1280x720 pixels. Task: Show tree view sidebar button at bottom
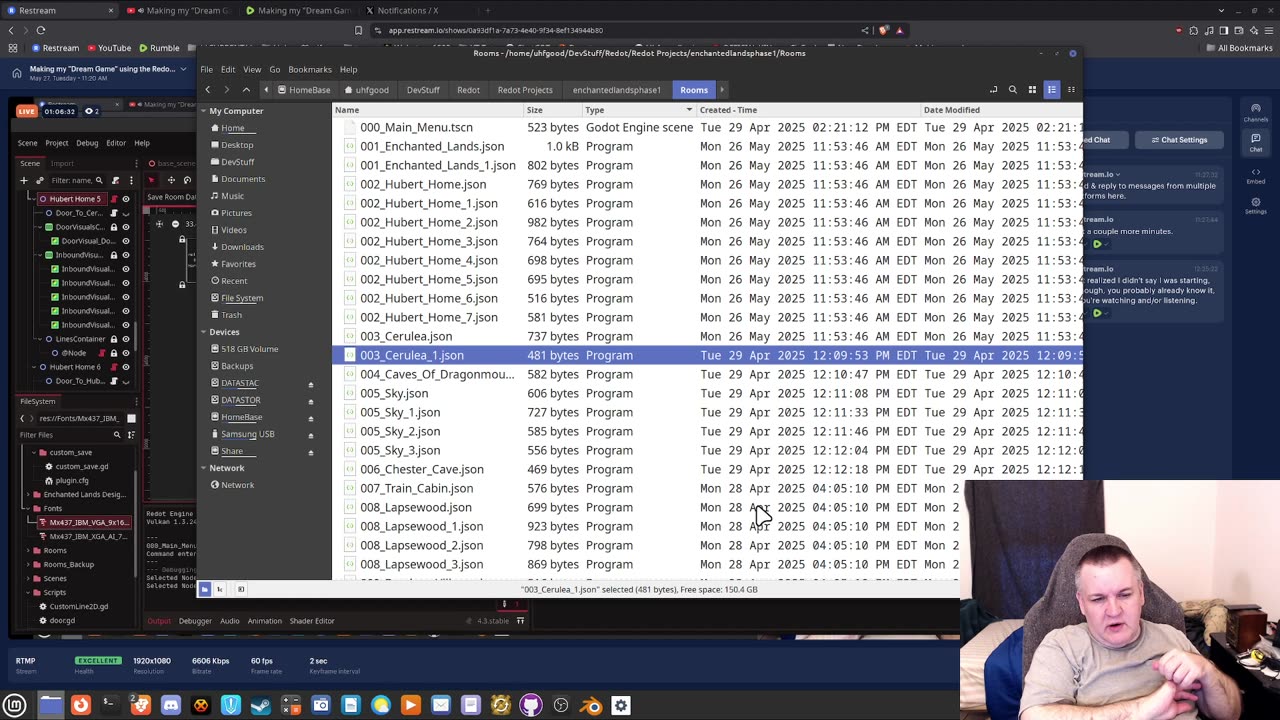pos(220,589)
